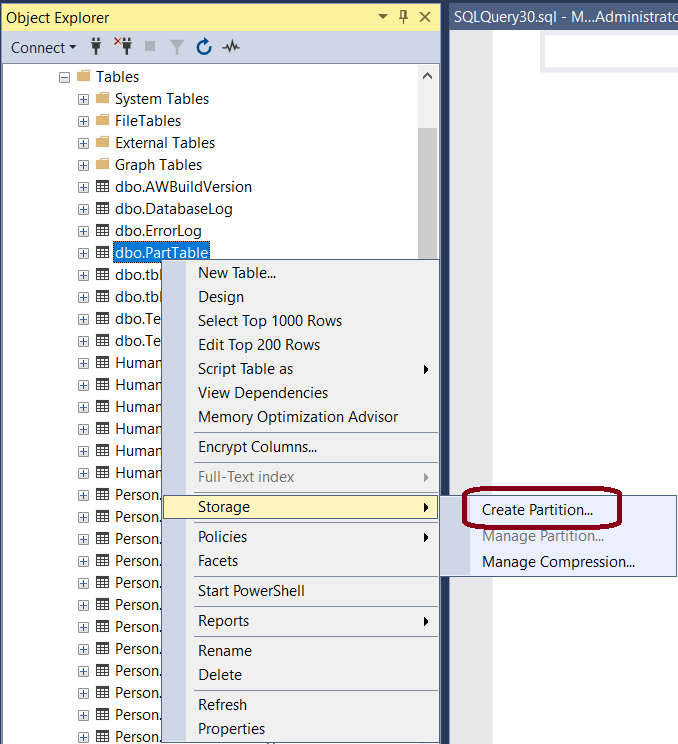Click the Refresh arrow toolbar icon

click(x=204, y=46)
